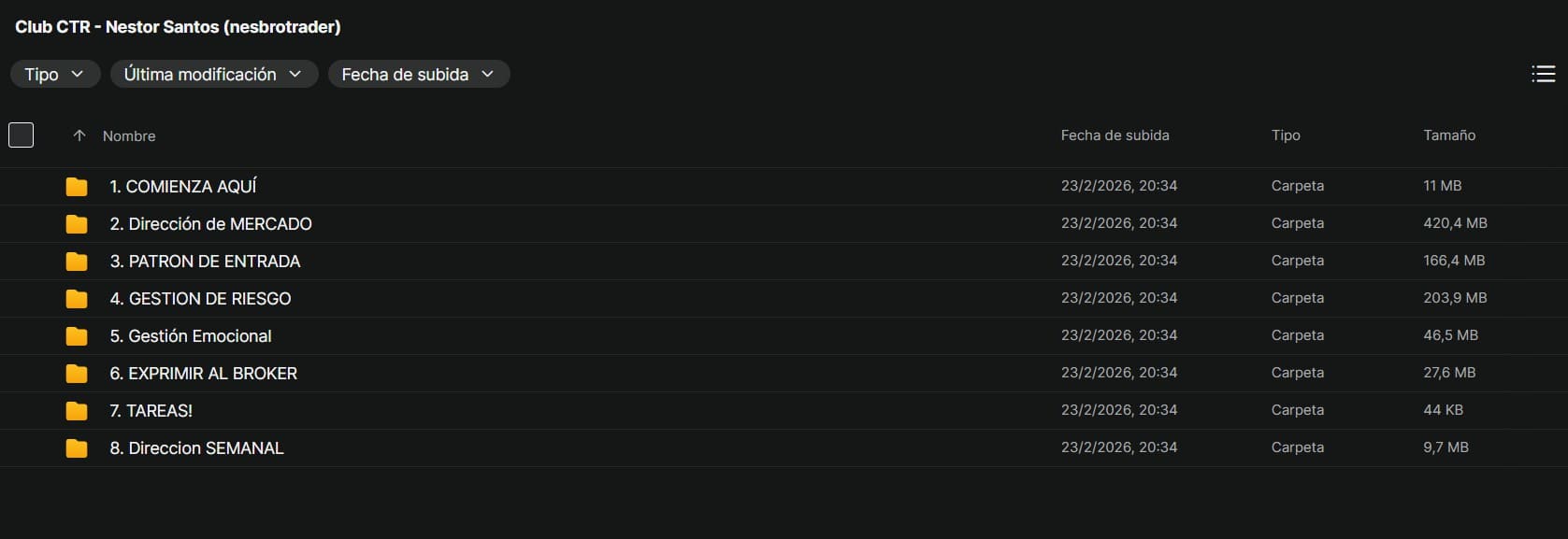The width and height of the screenshot is (1568, 539).
Task: Open the Tipo filter dropdown
Action: pos(54,74)
